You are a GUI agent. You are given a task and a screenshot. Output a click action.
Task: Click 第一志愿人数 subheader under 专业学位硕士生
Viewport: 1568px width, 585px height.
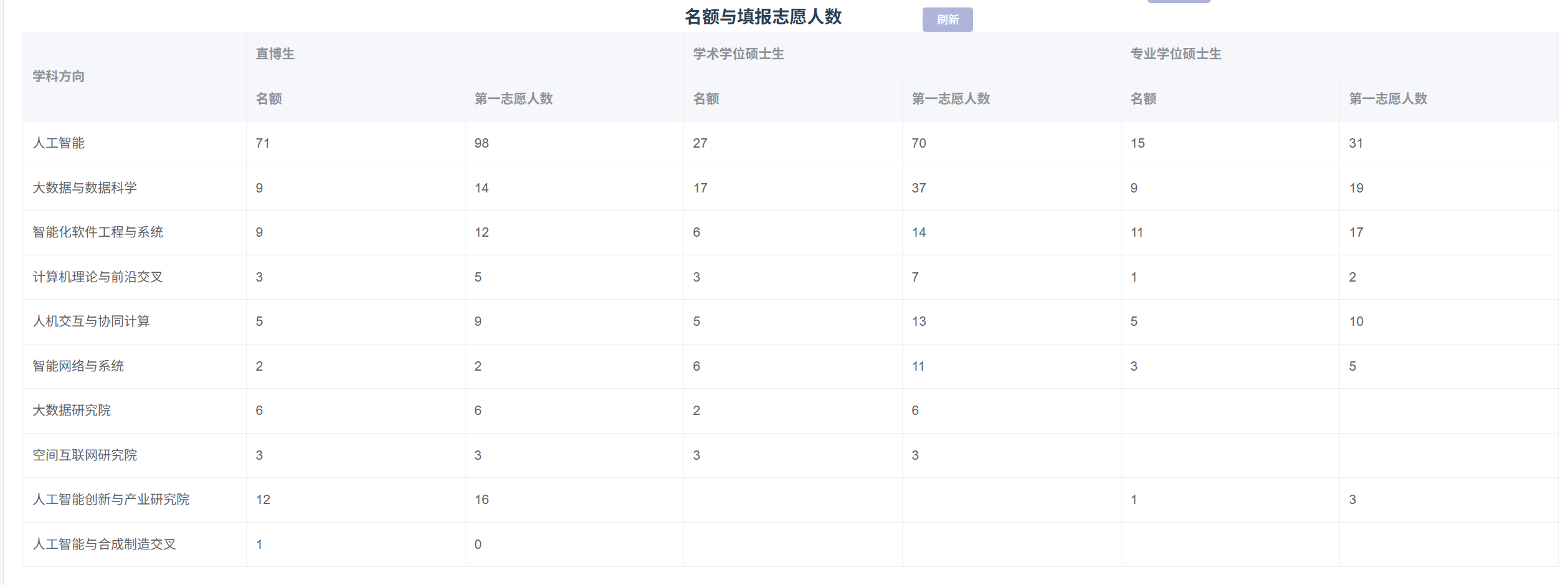(x=1388, y=99)
